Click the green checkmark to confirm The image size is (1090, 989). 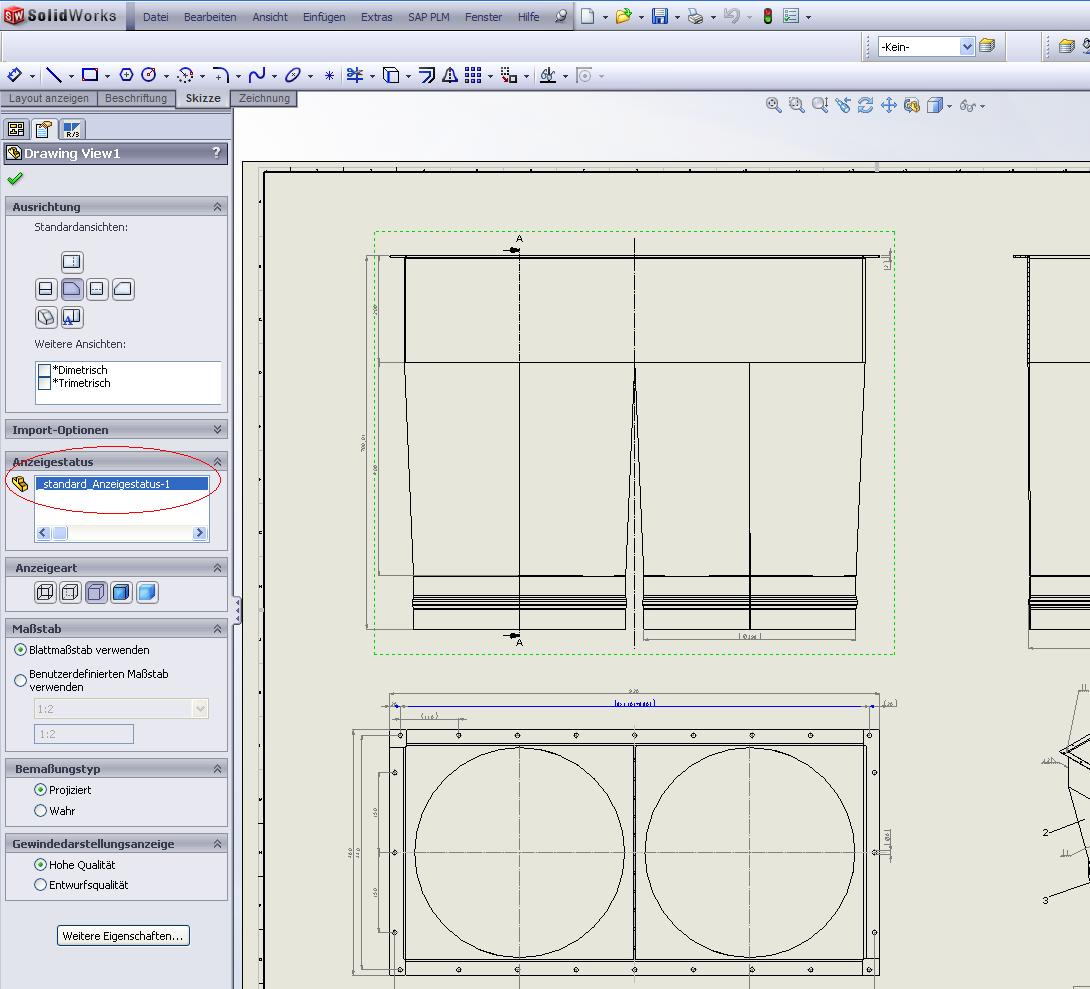tap(15, 179)
